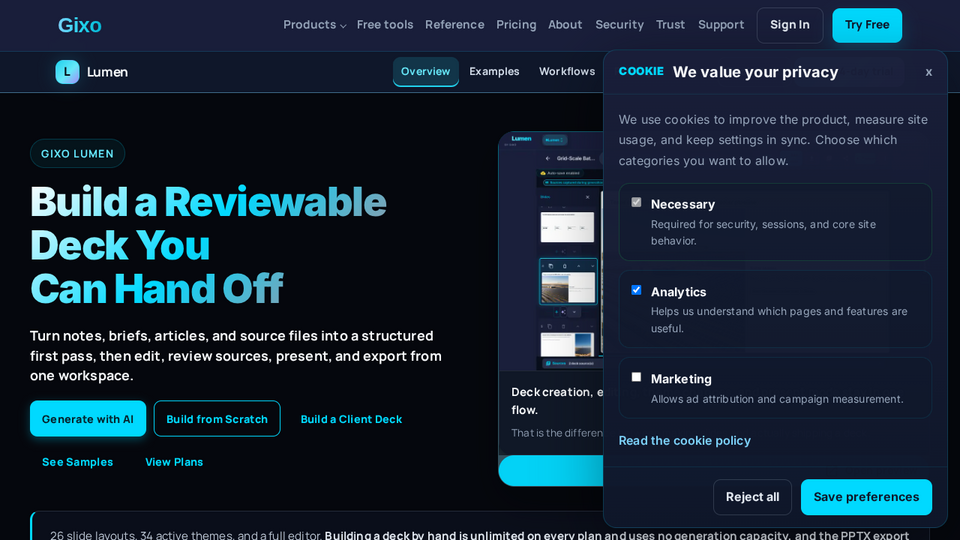
Task: Enable the Marketing cookies checkbox
Action: pyautogui.click(x=636, y=377)
